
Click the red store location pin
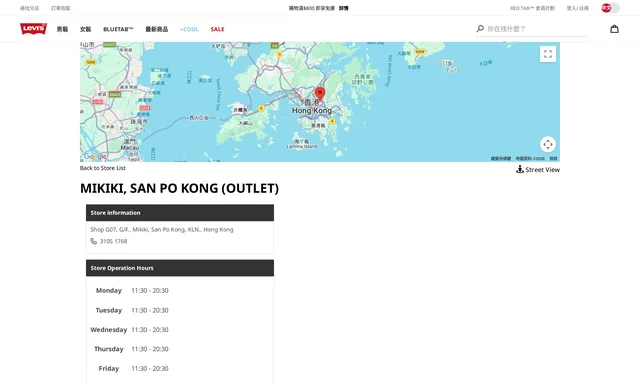320,93
